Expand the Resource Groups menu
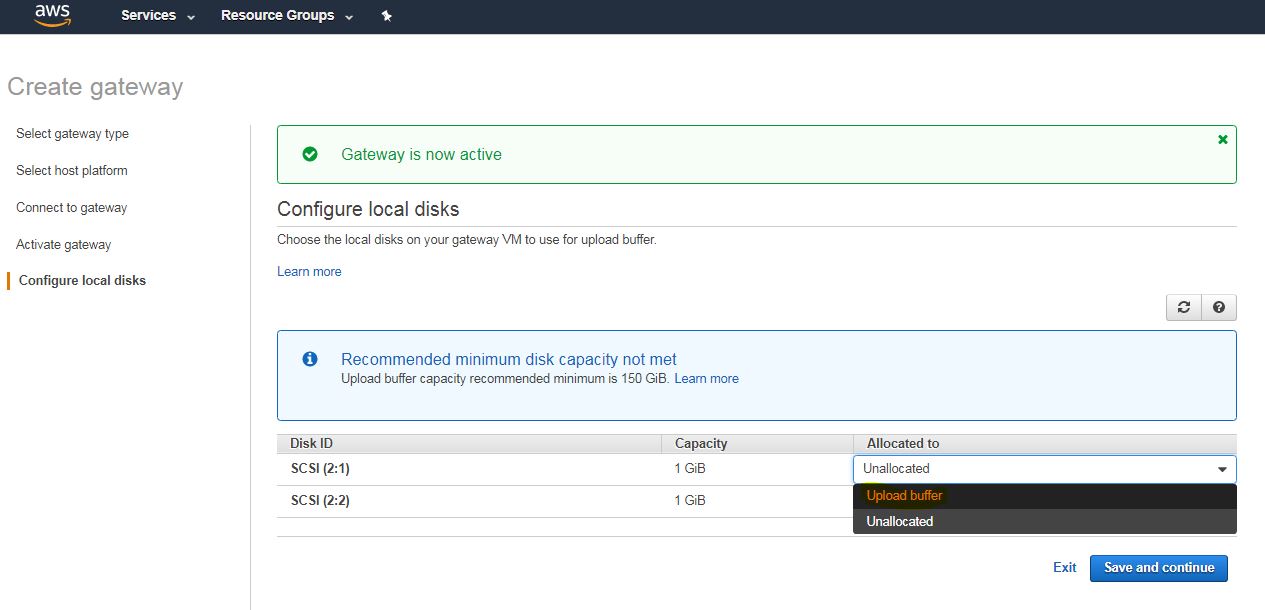The width and height of the screenshot is (1265, 610). [x=287, y=16]
